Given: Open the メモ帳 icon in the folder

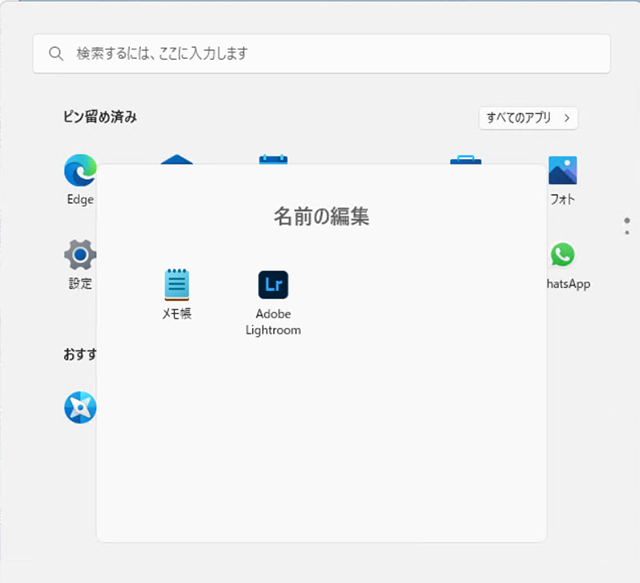Looking at the screenshot, I should click(177, 285).
